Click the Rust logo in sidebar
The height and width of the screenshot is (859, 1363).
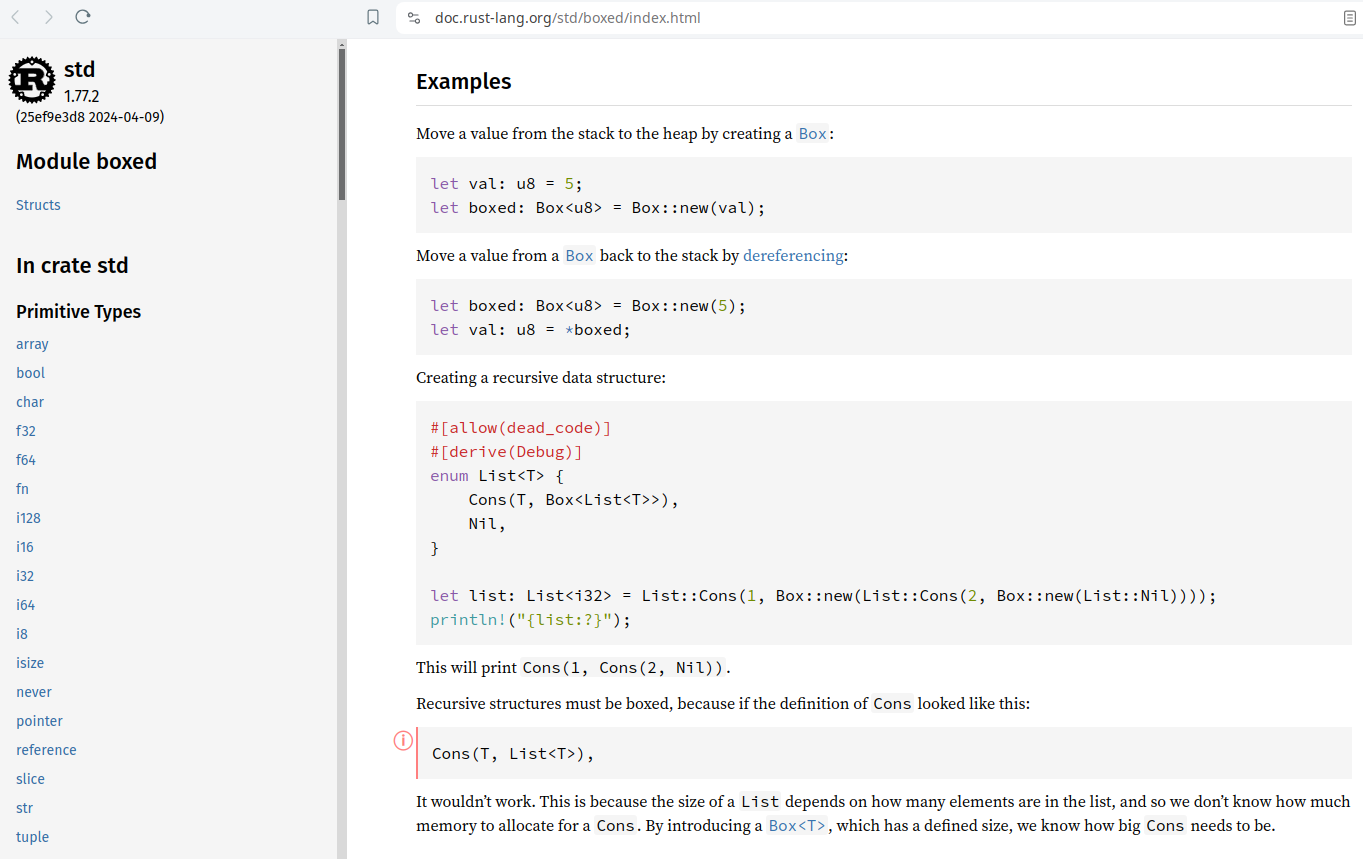pos(32,80)
